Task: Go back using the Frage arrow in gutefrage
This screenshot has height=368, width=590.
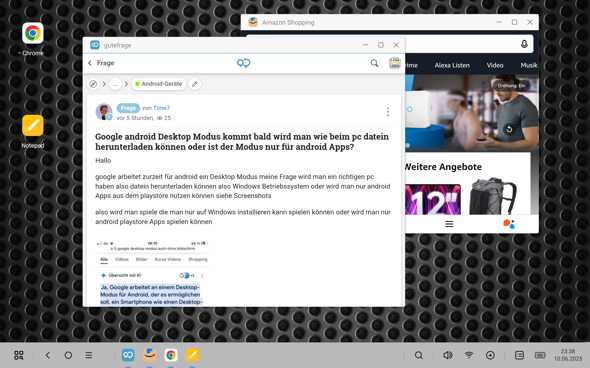Action: [90, 63]
